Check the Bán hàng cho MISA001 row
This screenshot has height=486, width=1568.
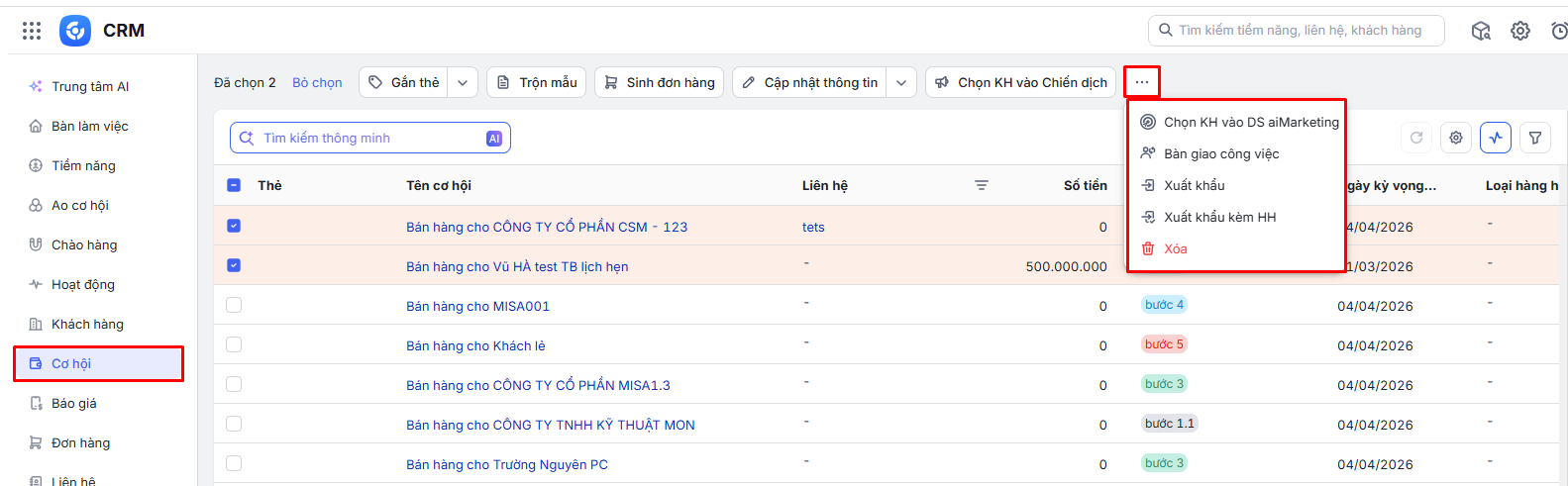tap(234, 305)
